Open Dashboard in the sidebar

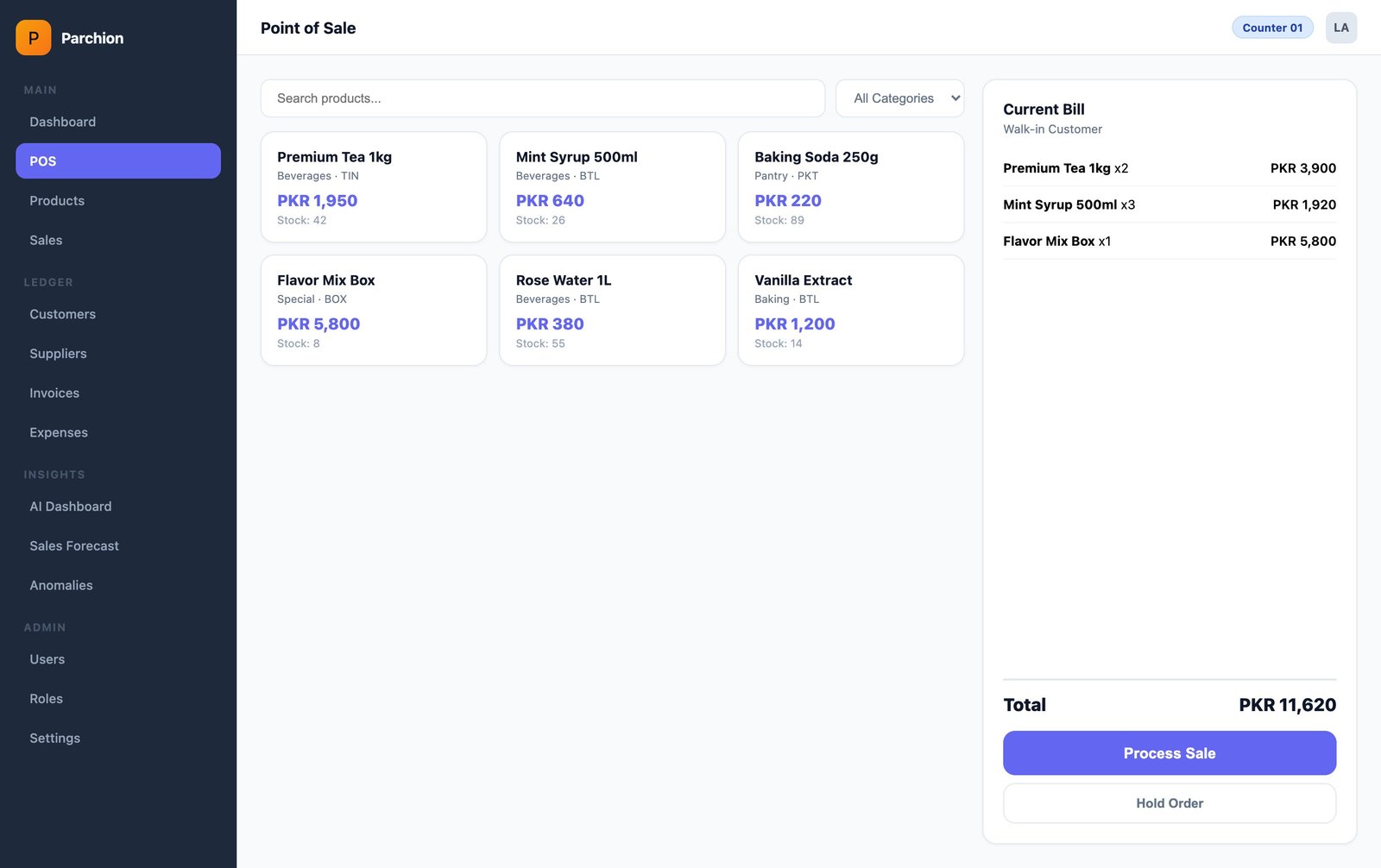point(63,122)
